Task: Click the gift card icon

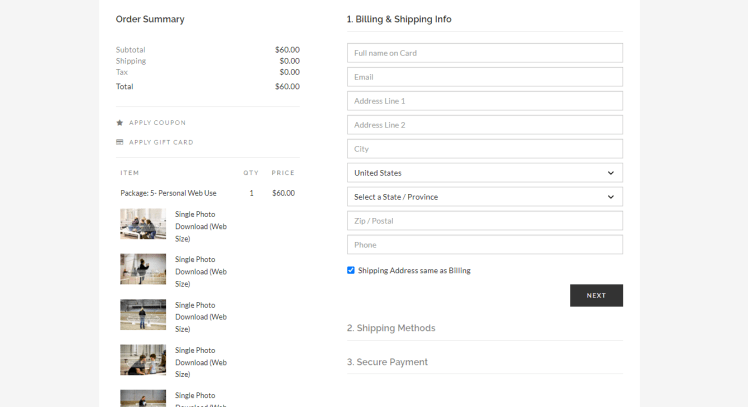Action: pos(120,142)
